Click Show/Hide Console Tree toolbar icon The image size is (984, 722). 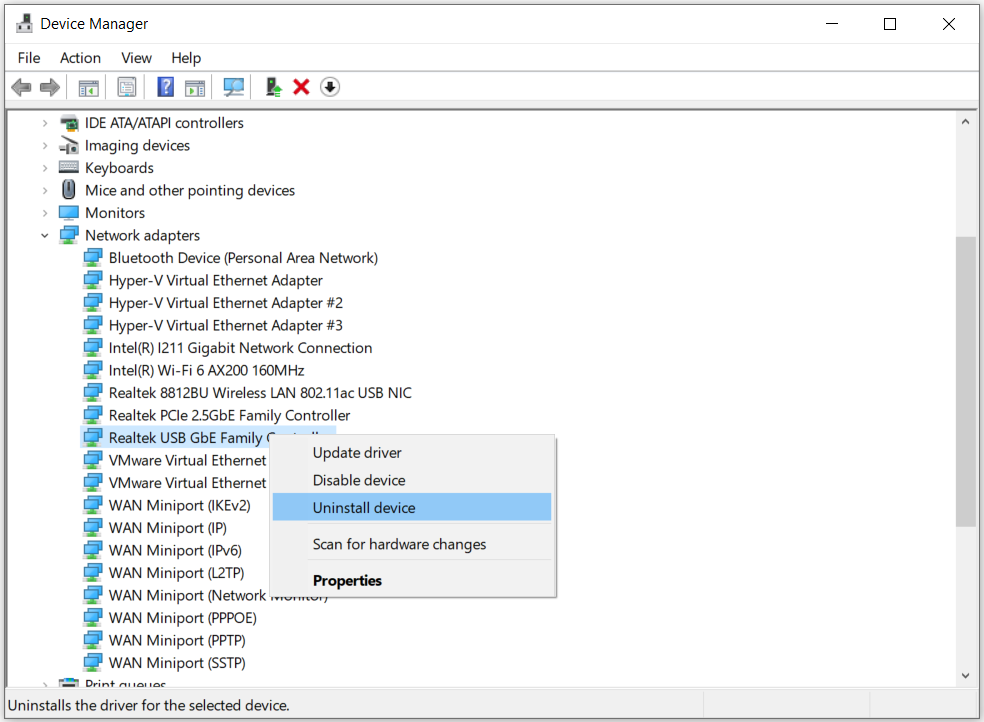[x=89, y=87]
